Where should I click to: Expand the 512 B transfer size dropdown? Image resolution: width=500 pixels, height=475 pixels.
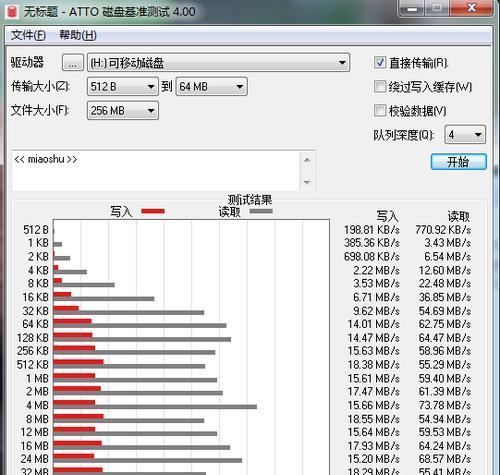(123, 87)
